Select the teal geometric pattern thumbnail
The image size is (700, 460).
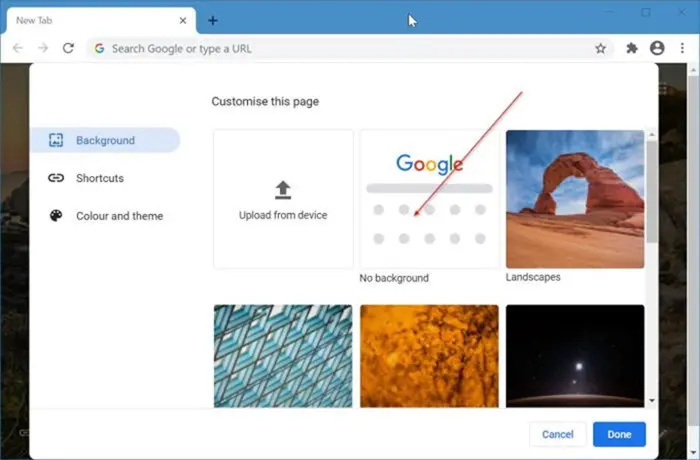[x=283, y=355]
